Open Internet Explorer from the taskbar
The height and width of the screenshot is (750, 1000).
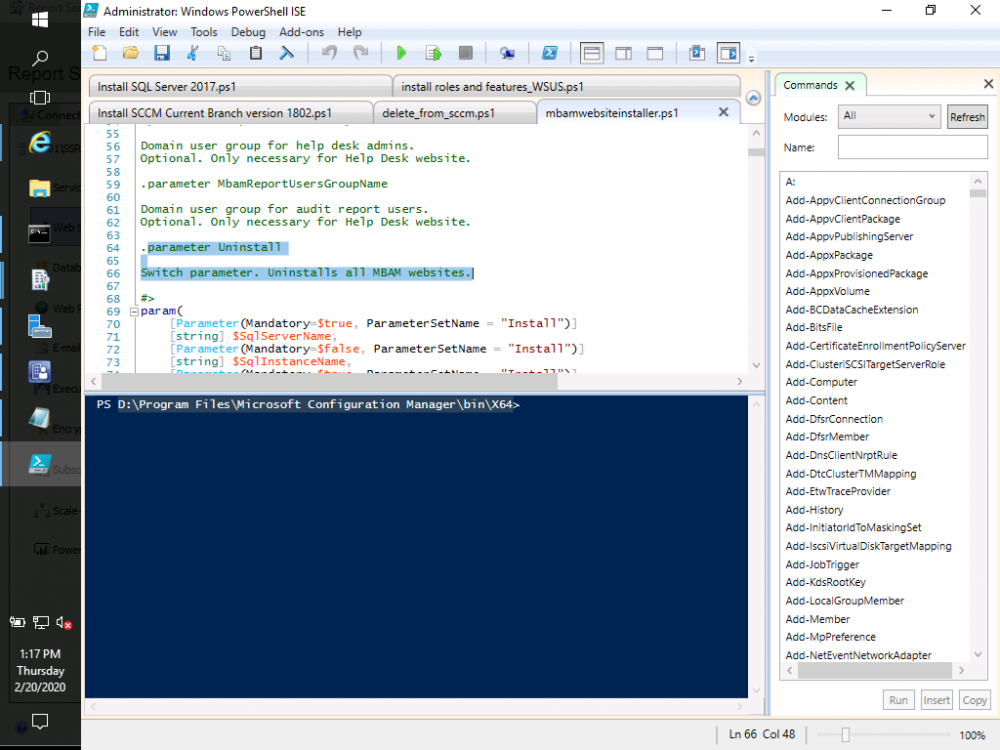tap(40, 142)
